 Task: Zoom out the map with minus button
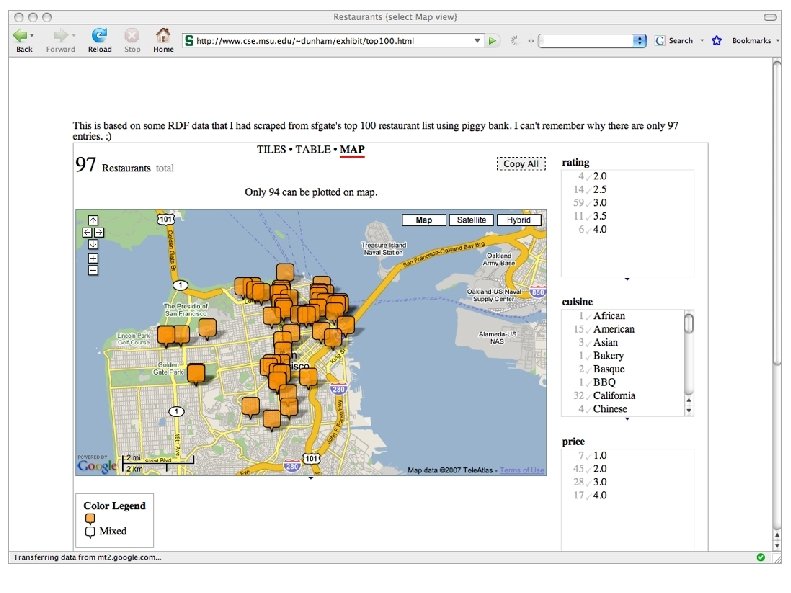(92, 269)
